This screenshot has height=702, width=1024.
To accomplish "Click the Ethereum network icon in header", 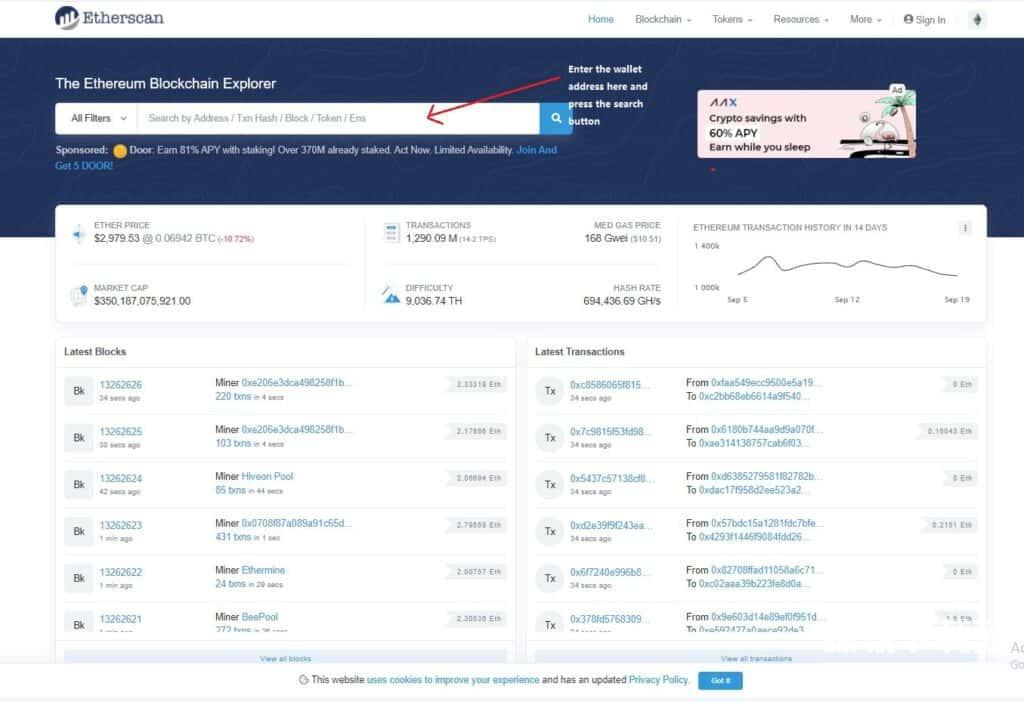I will (977, 19).
